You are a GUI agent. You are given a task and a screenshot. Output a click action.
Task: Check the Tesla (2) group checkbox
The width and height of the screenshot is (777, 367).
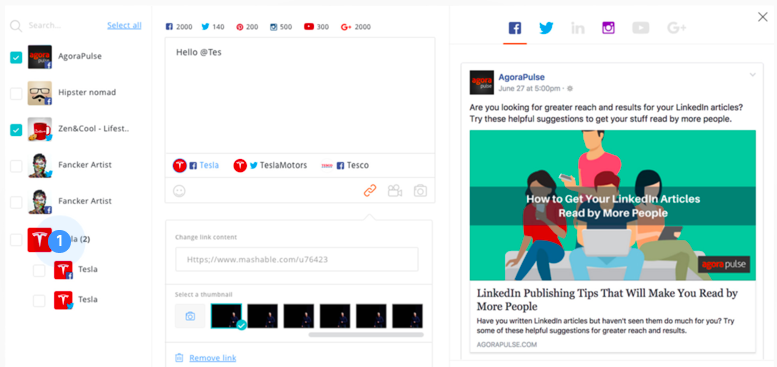click(16, 240)
